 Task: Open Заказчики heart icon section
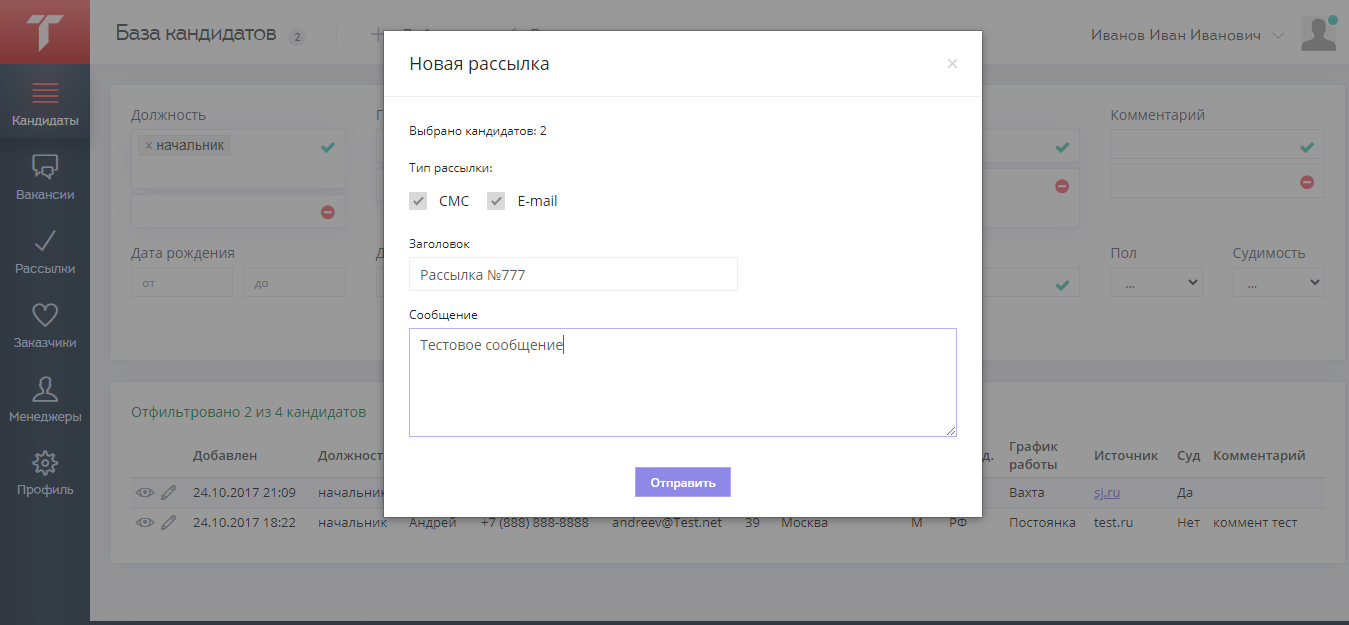pos(45,327)
